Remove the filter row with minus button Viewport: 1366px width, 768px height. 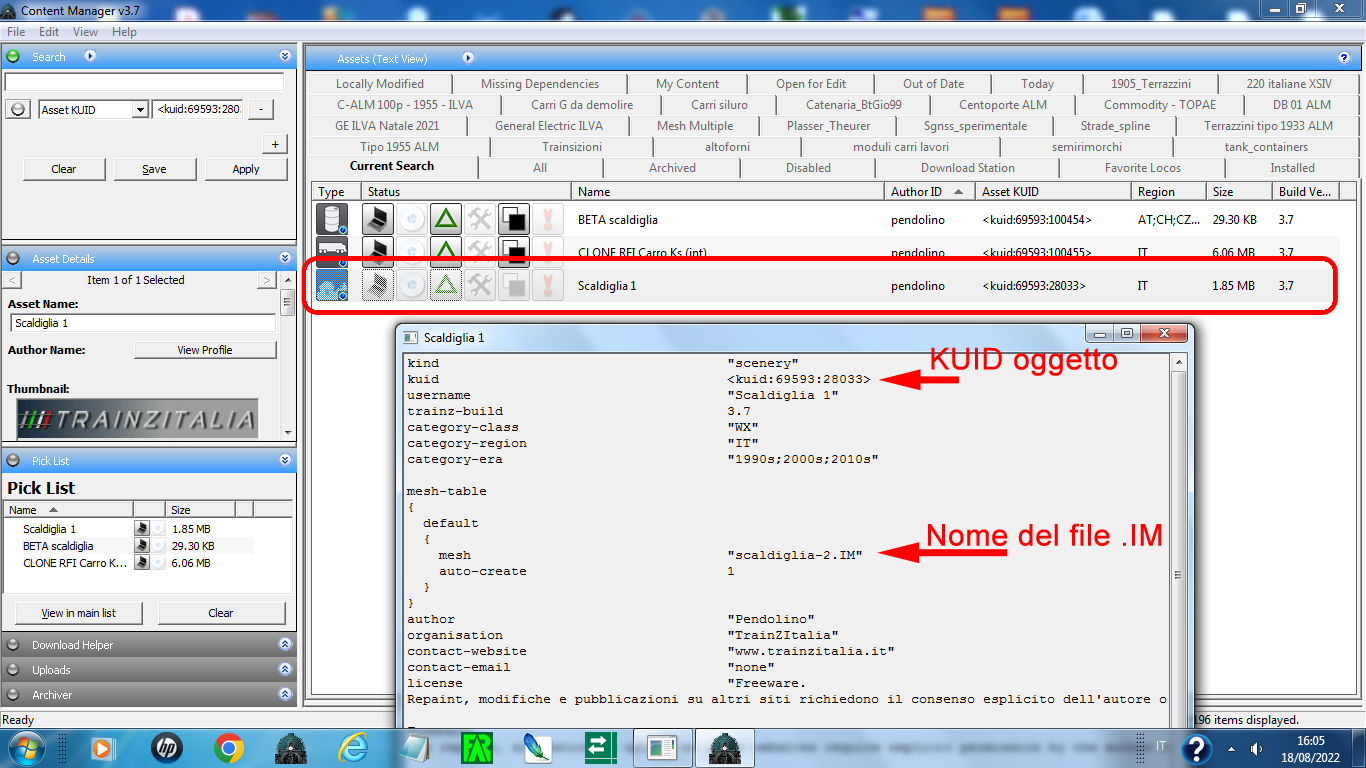coord(260,109)
